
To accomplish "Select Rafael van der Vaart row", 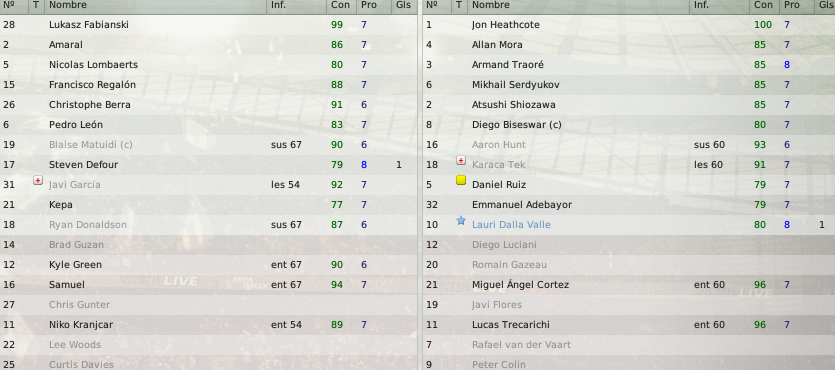I will click(629, 344).
